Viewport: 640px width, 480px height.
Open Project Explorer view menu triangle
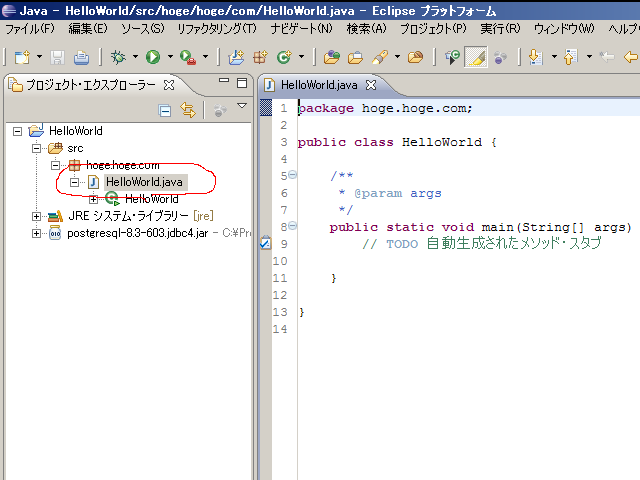coord(242,106)
